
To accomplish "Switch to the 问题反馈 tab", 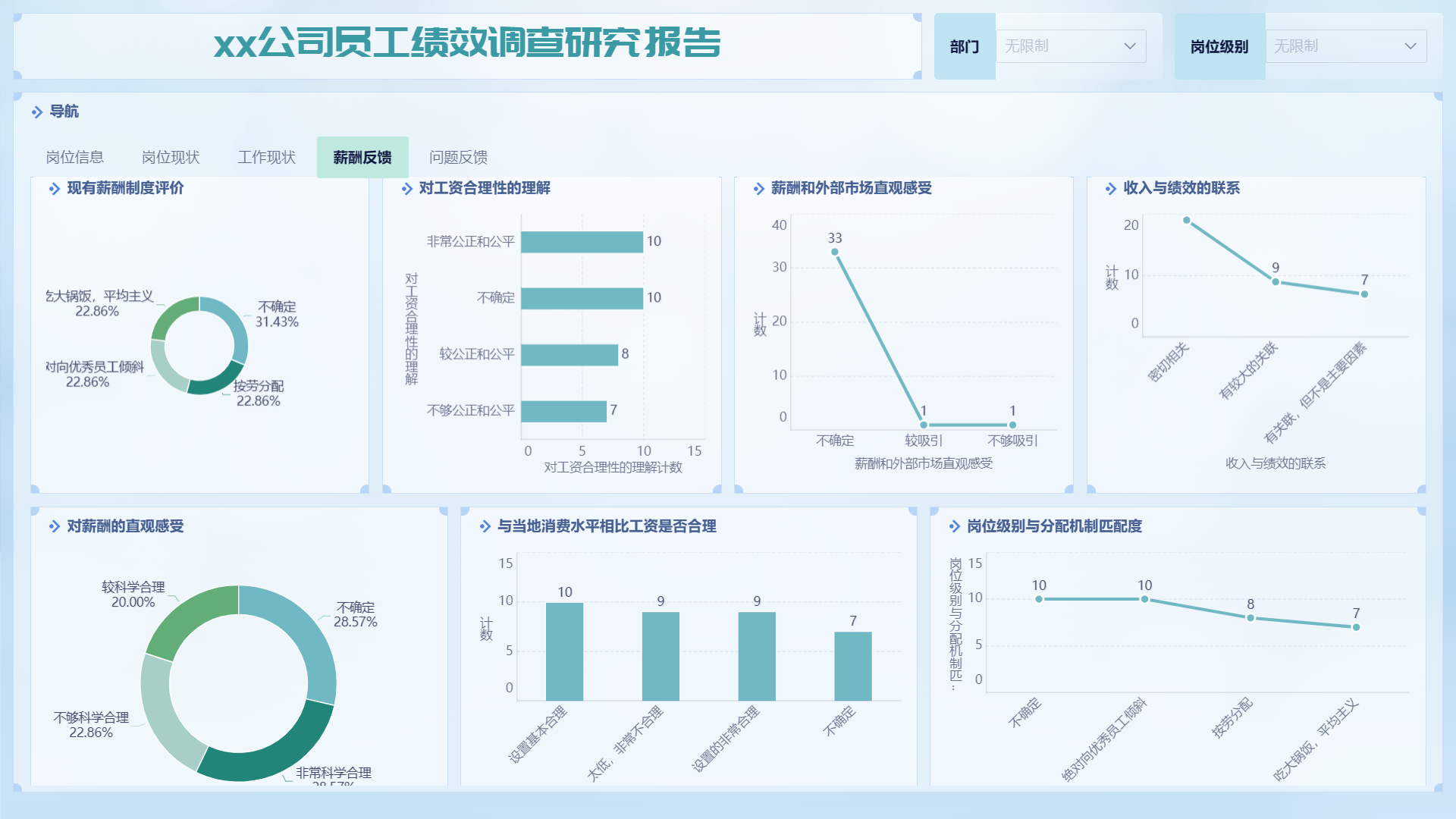I will (x=458, y=157).
